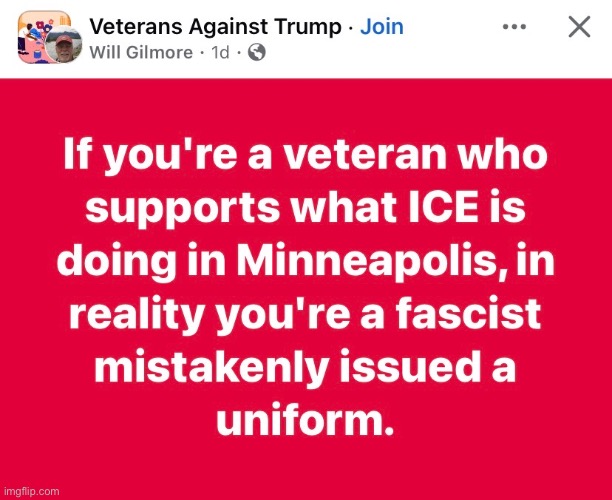Click the word ICE in the post
Viewport: 612px width, 500px height.
click(443, 206)
